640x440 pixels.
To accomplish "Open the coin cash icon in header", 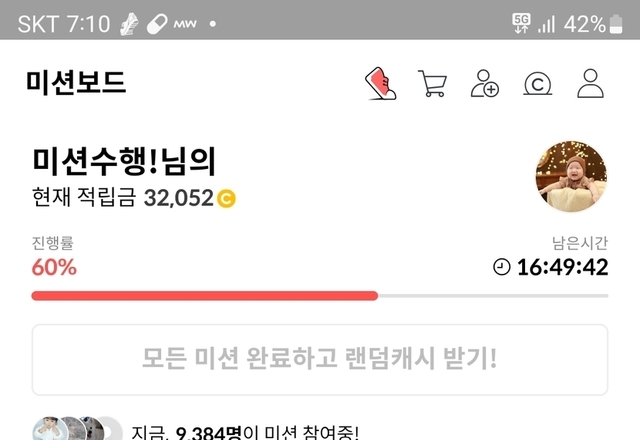I will [538, 84].
